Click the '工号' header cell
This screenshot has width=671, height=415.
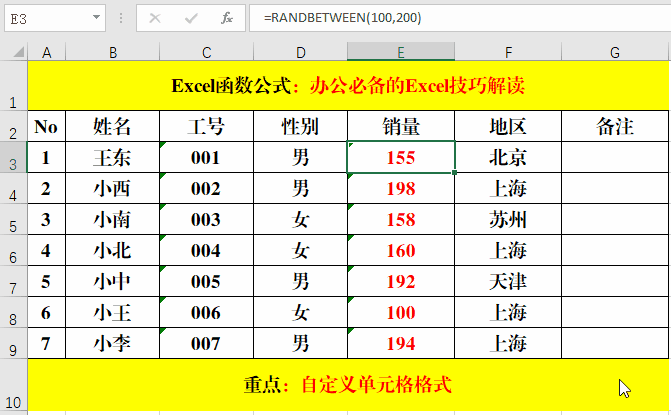(x=206, y=126)
